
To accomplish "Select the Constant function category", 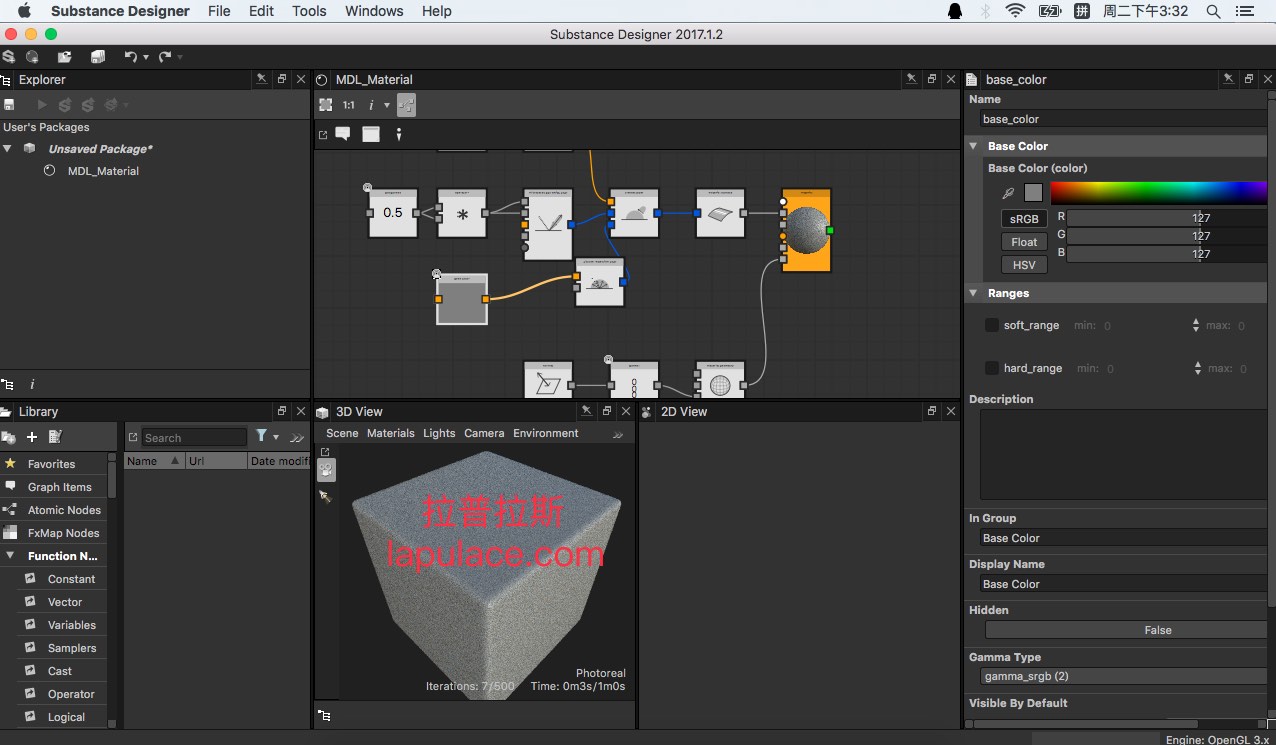I will pos(71,579).
